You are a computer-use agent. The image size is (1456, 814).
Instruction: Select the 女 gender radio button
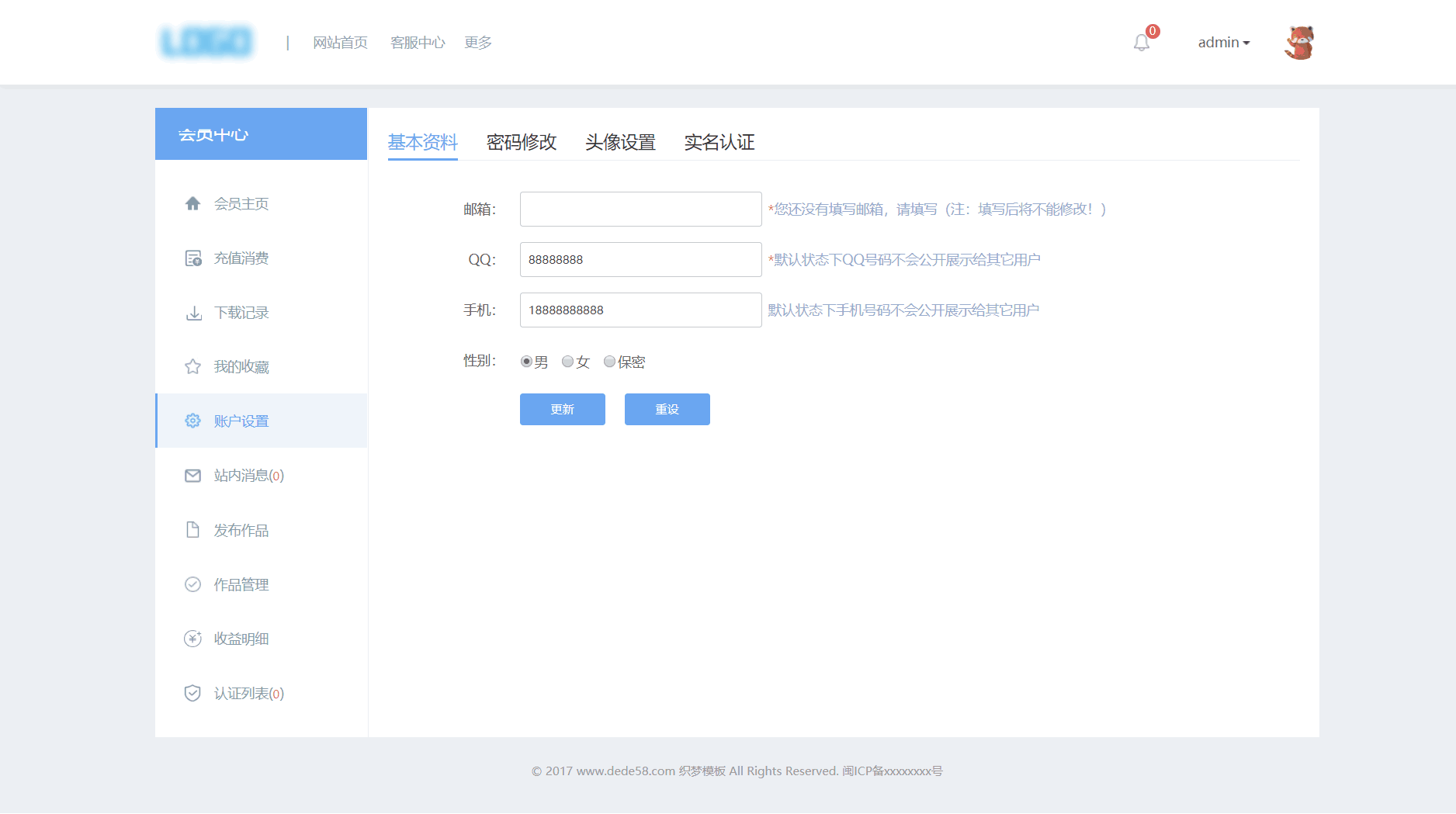click(x=568, y=362)
